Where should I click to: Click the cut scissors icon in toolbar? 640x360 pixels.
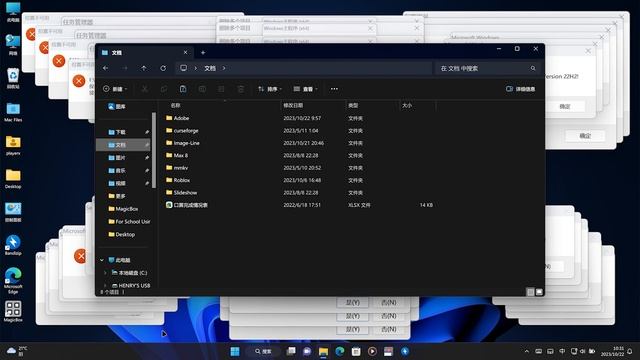(144, 89)
